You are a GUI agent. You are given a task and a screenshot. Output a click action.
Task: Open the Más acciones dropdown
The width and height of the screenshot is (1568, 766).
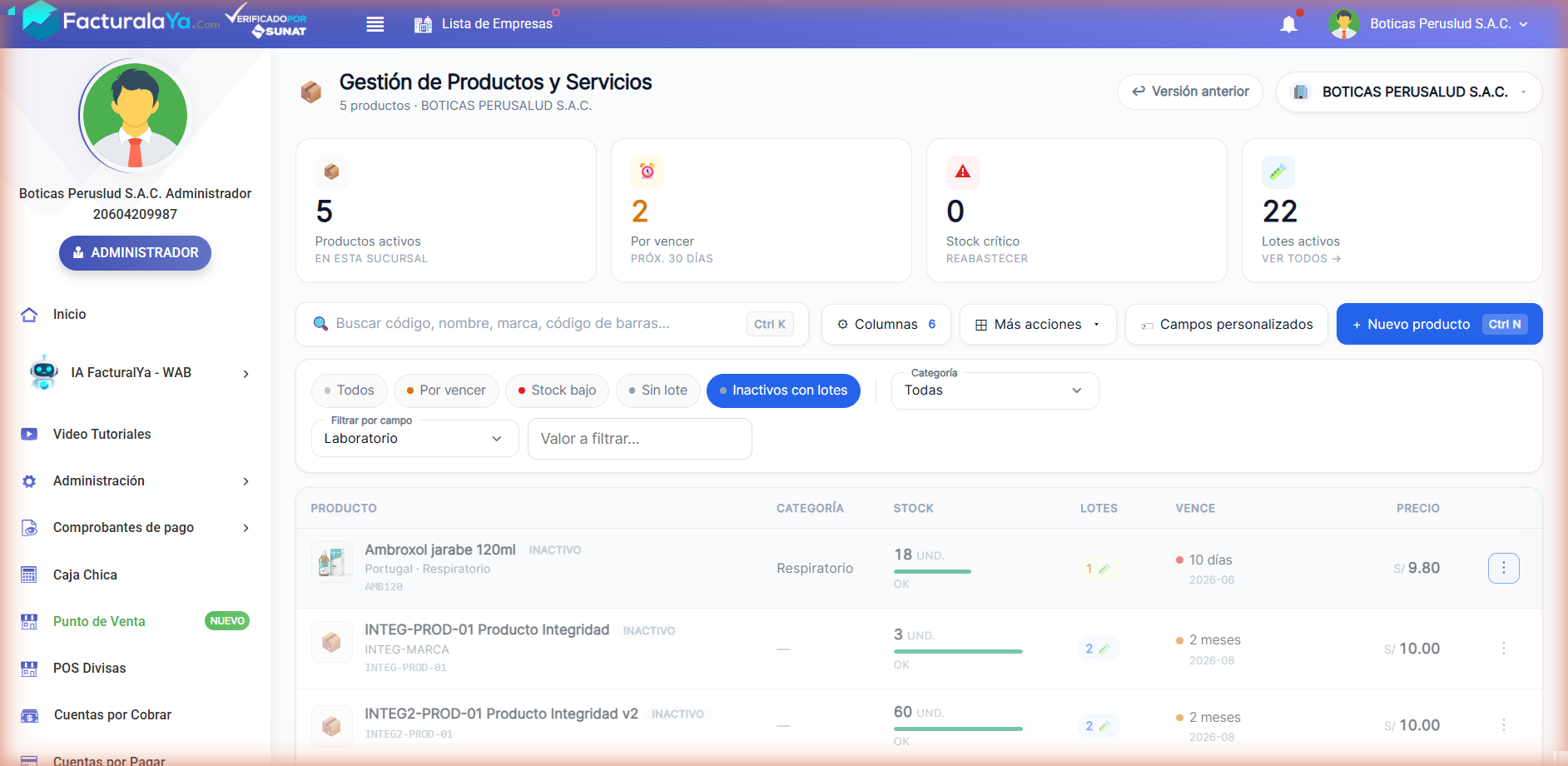tap(1038, 324)
